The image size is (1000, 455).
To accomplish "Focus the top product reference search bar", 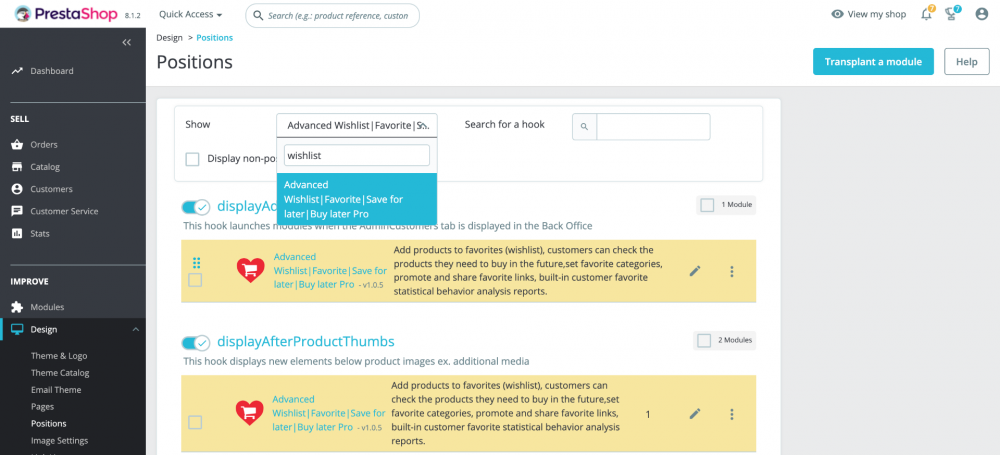I will pos(332,15).
